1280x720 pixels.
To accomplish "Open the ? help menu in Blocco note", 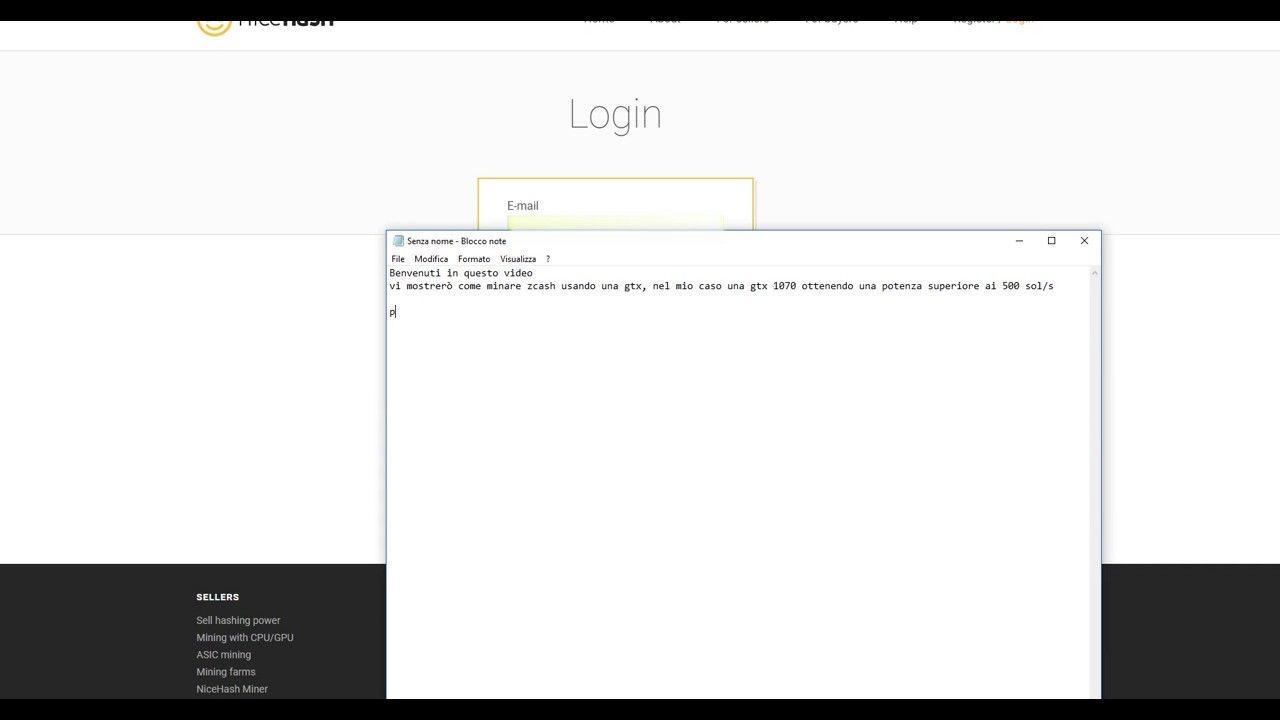I will pyautogui.click(x=548, y=259).
